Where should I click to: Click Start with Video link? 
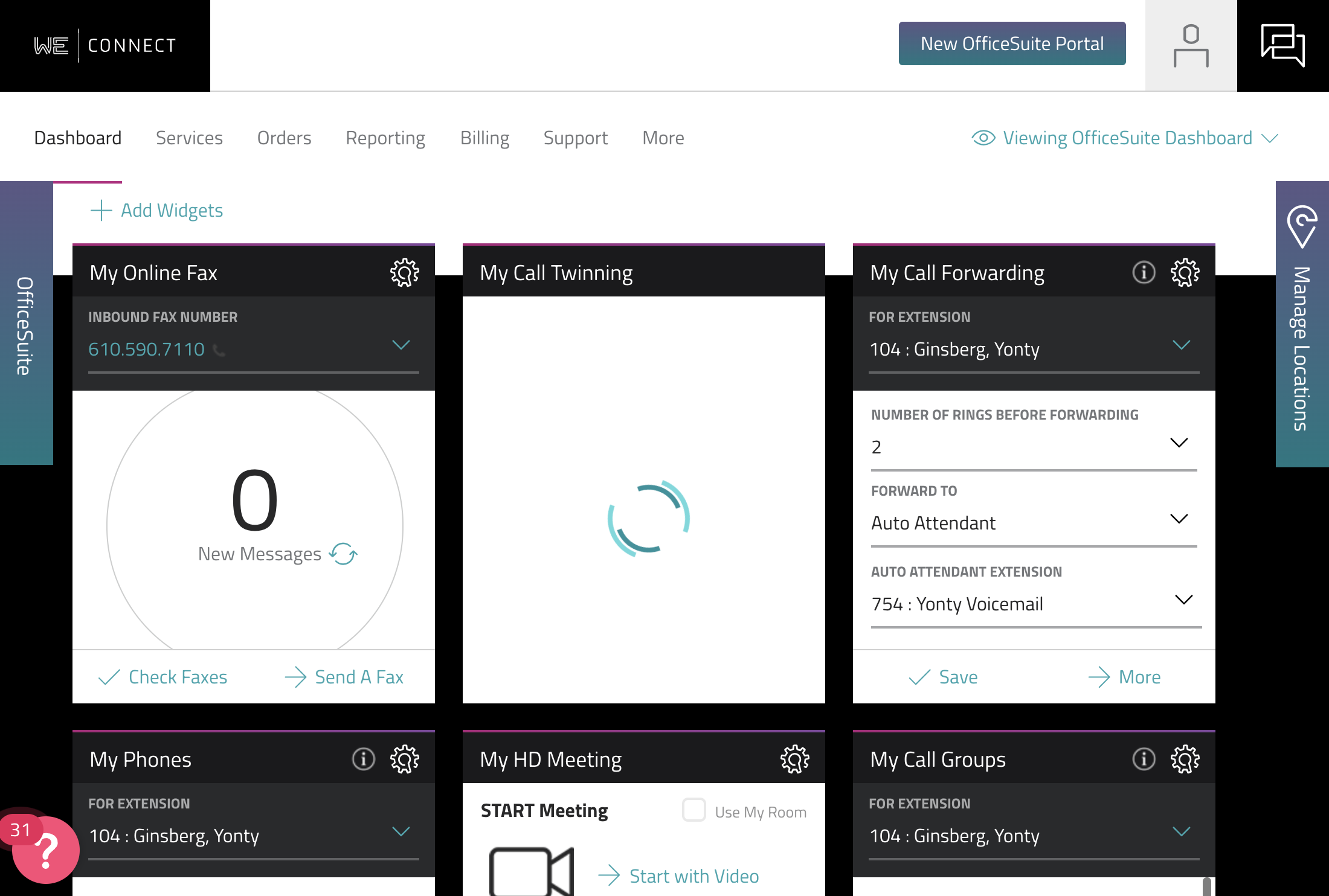[679, 875]
